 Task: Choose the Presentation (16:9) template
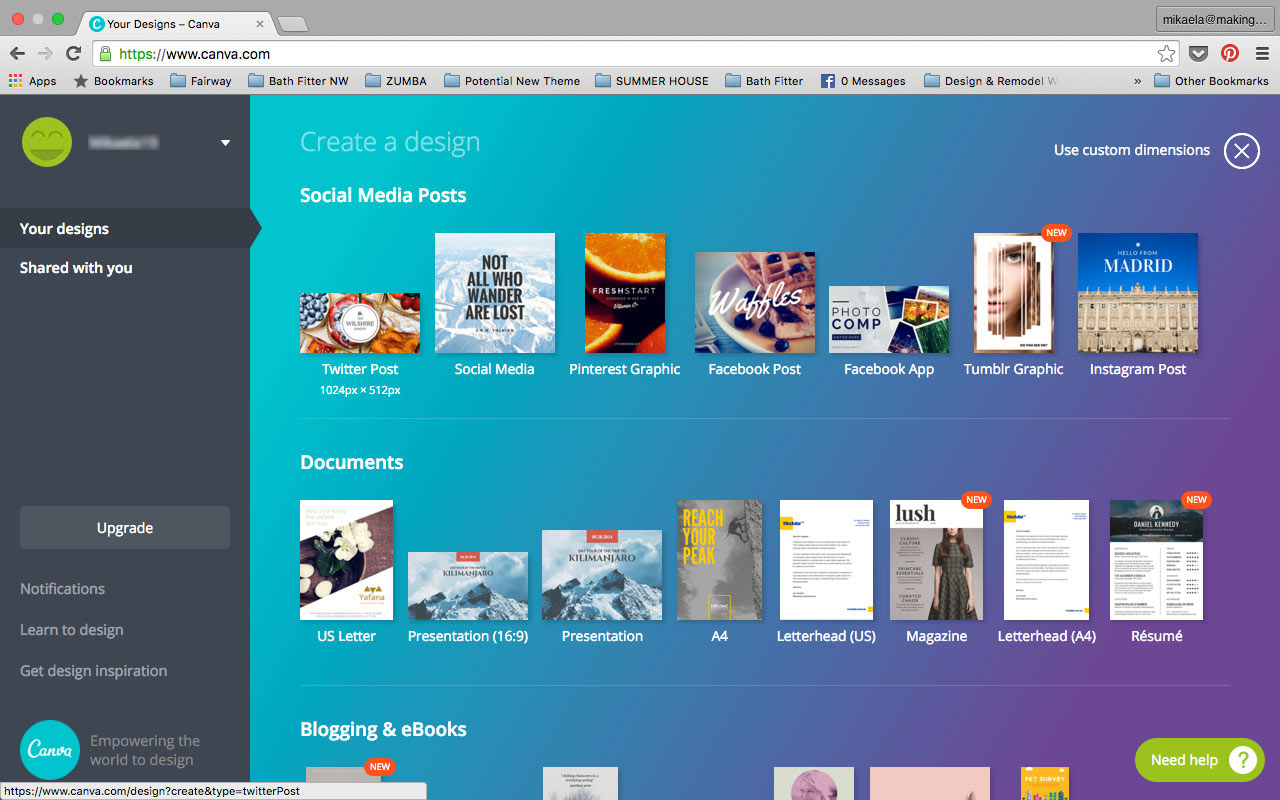pyautogui.click(x=468, y=586)
